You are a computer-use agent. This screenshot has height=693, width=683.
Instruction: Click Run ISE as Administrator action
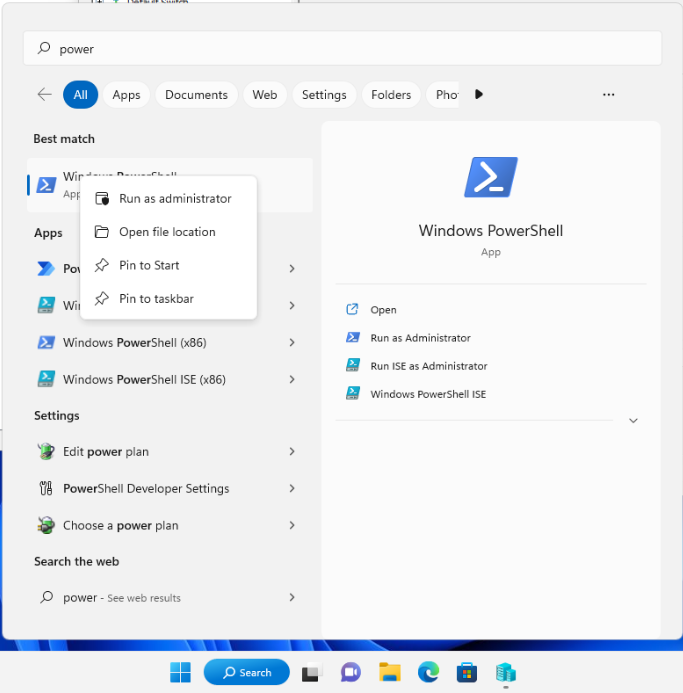click(428, 366)
